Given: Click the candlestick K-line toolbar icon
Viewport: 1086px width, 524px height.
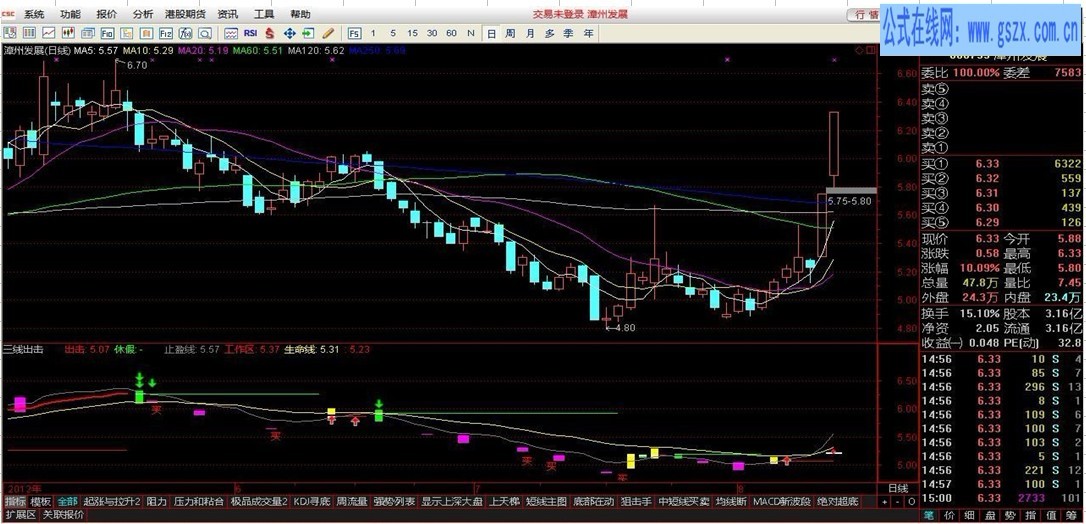Looking at the screenshot, I should click(x=68, y=33).
